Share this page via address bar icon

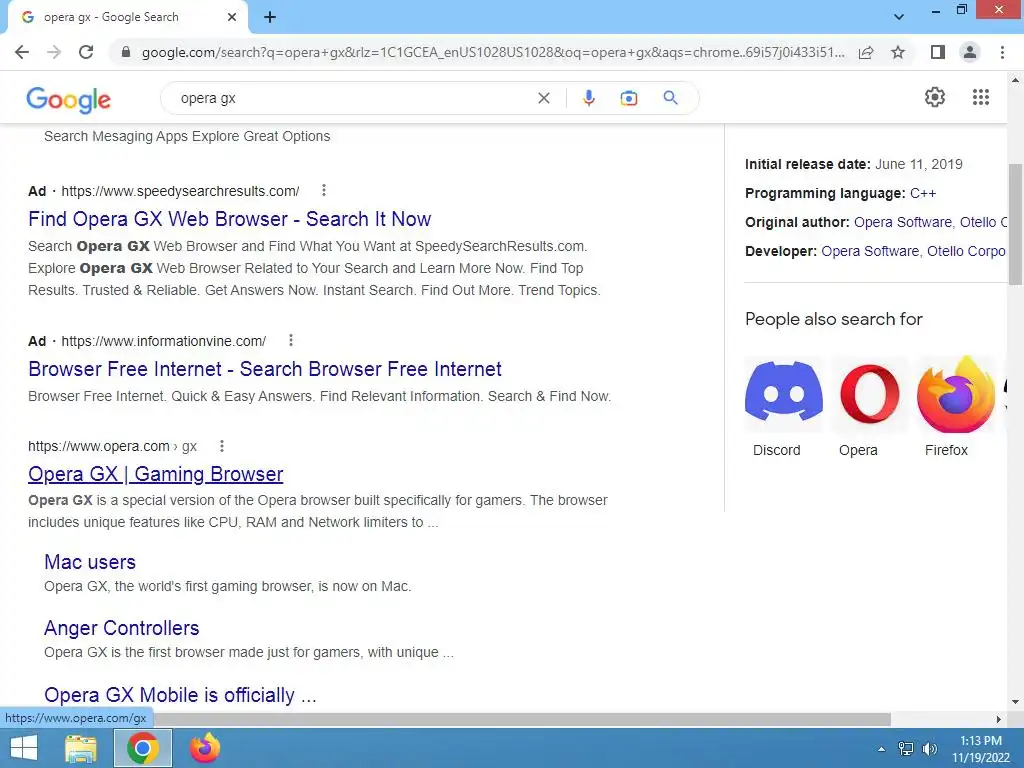866,52
